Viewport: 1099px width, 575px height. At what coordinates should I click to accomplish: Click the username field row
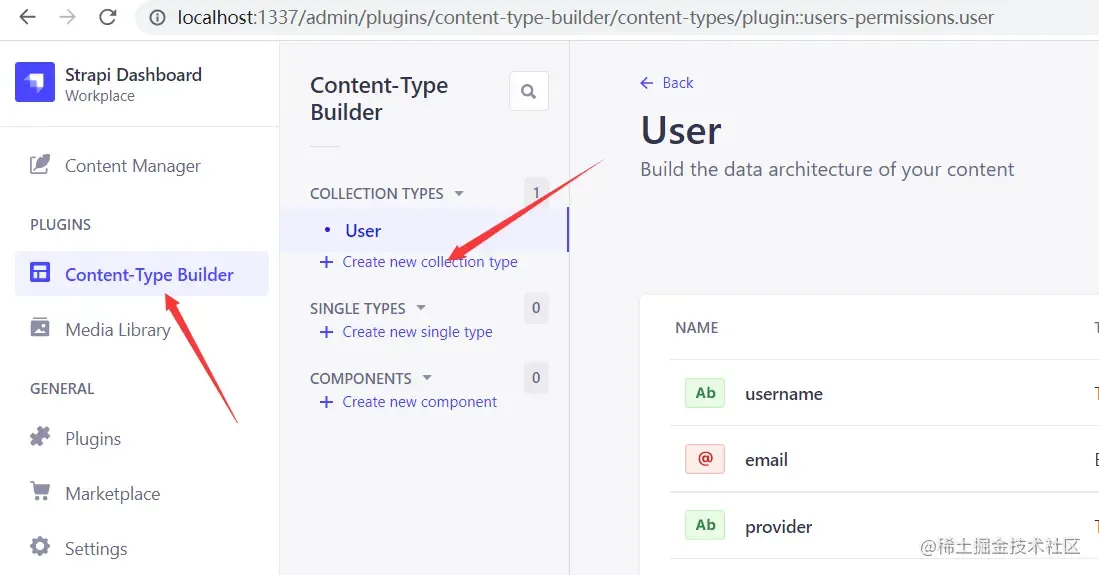[x=885, y=393]
